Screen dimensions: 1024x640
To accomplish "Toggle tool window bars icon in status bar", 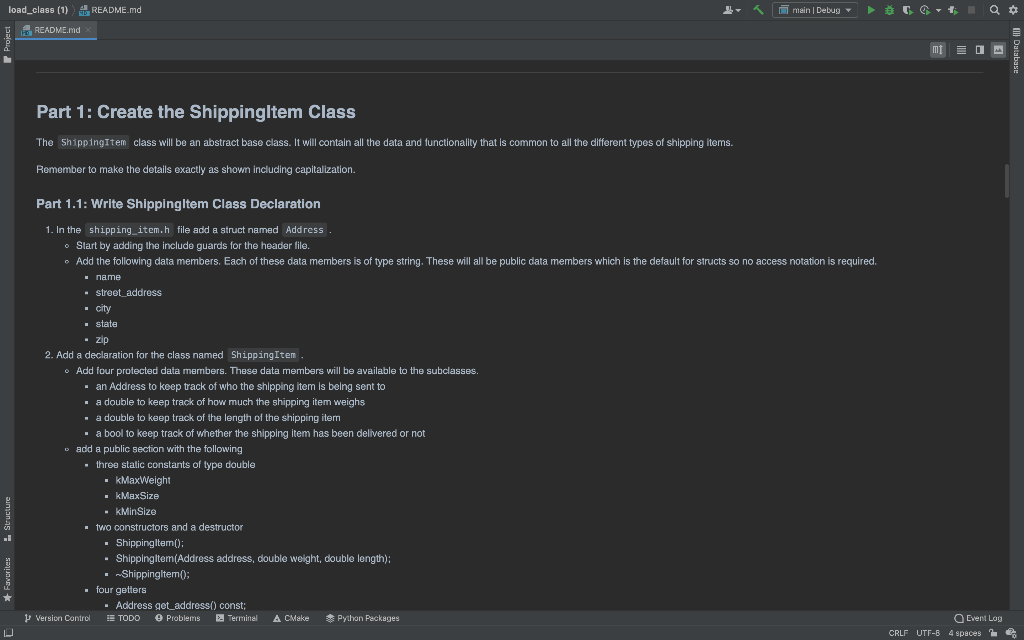I will (8, 633).
